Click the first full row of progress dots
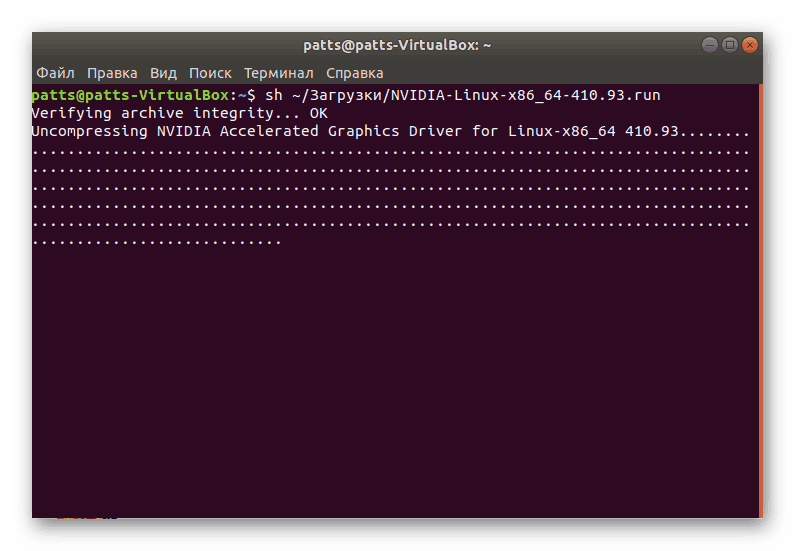Image resolution: width=795 pixels, height=551 pixels. click(390, 151)
